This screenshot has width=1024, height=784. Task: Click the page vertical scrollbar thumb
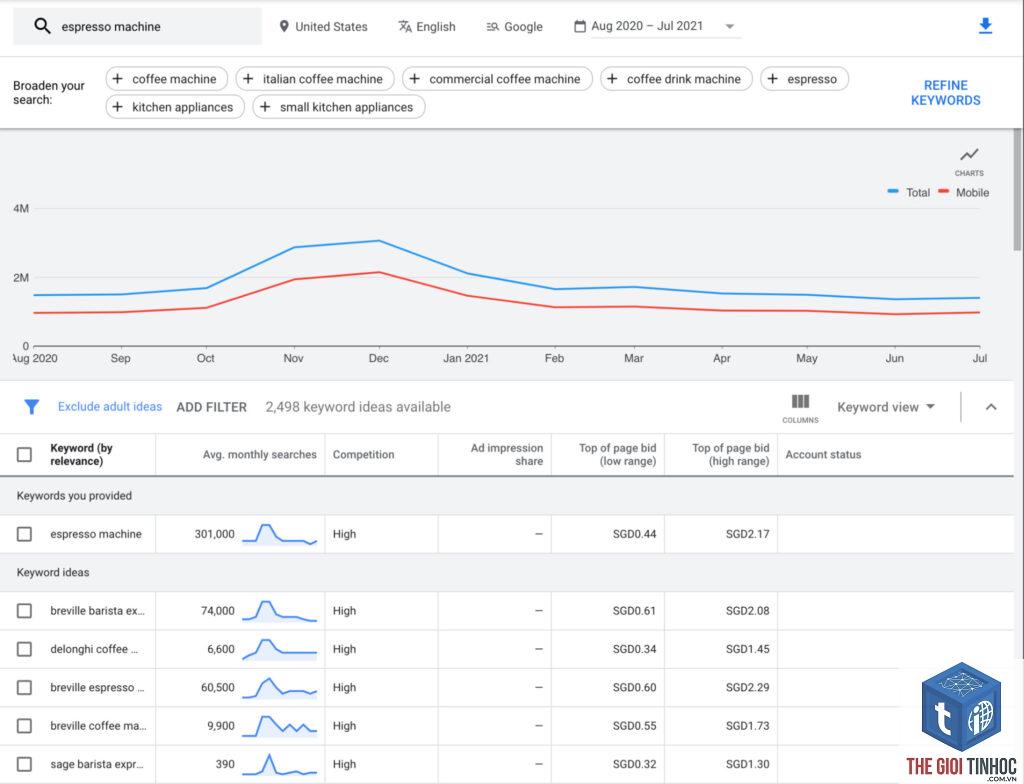[x=1017, y=189]
